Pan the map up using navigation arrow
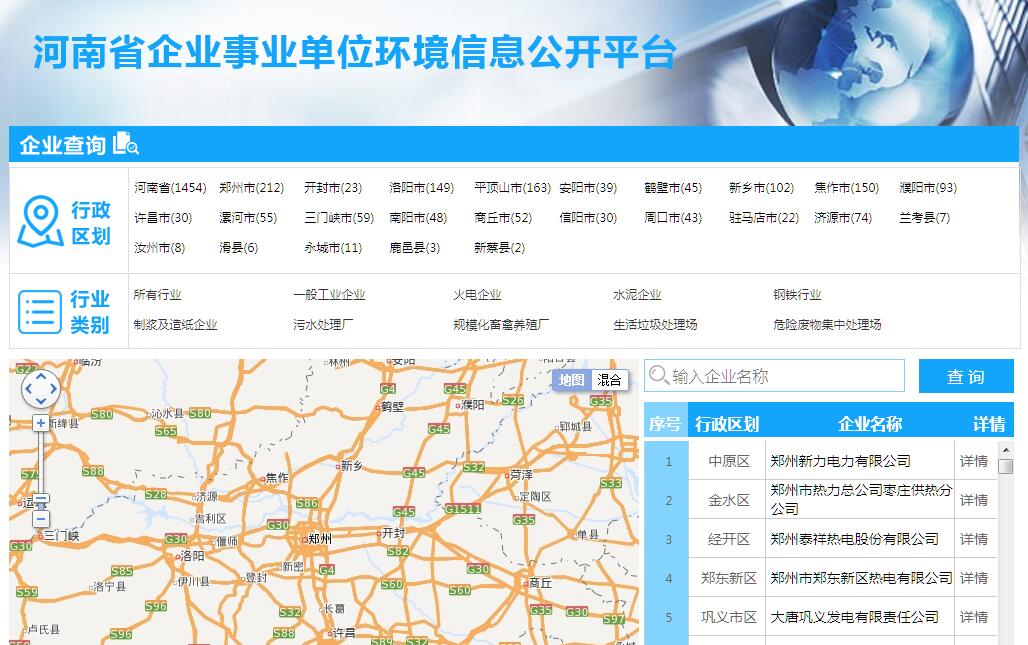1028x645 pixels. click(41, 377)
